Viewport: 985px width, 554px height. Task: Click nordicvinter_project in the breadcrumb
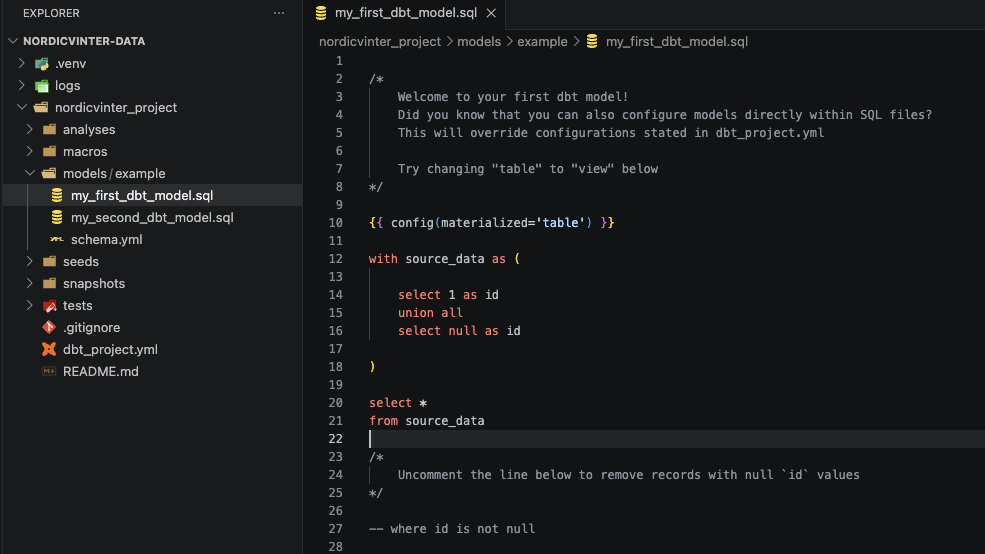coord(379,41)
